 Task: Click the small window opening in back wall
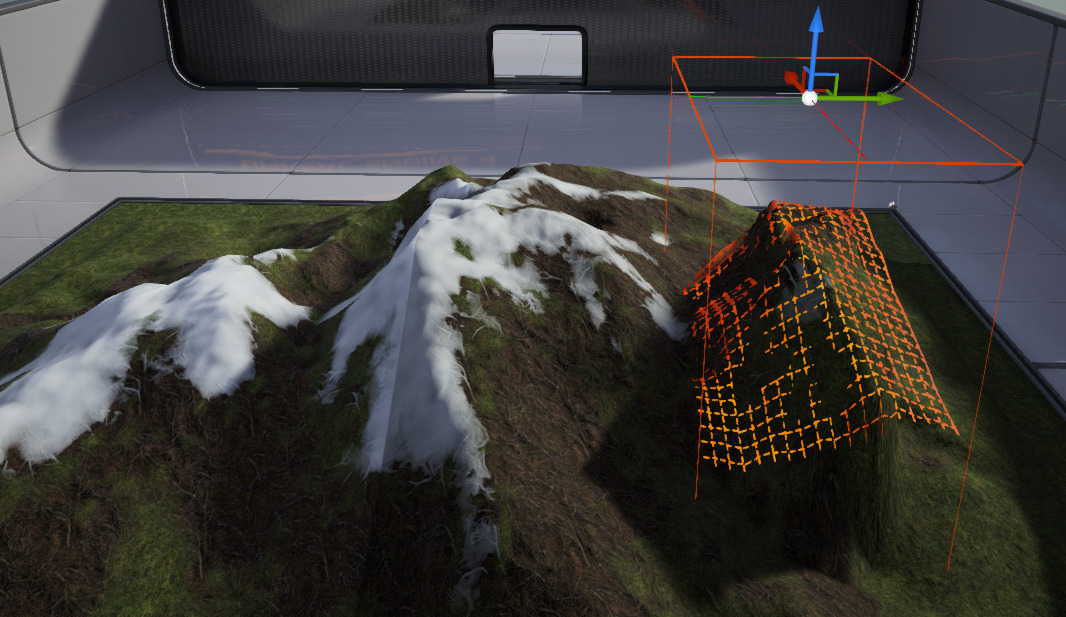point(538,54)
